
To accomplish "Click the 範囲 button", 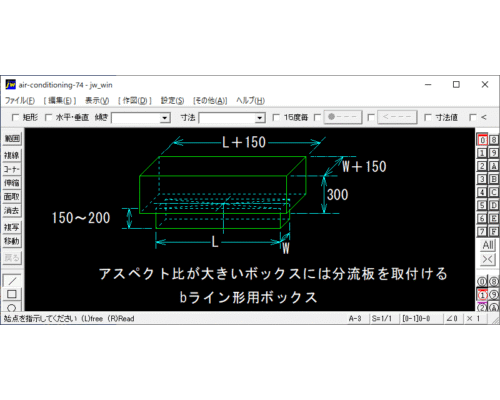I will pyautogui.click(x=12, y=139).
